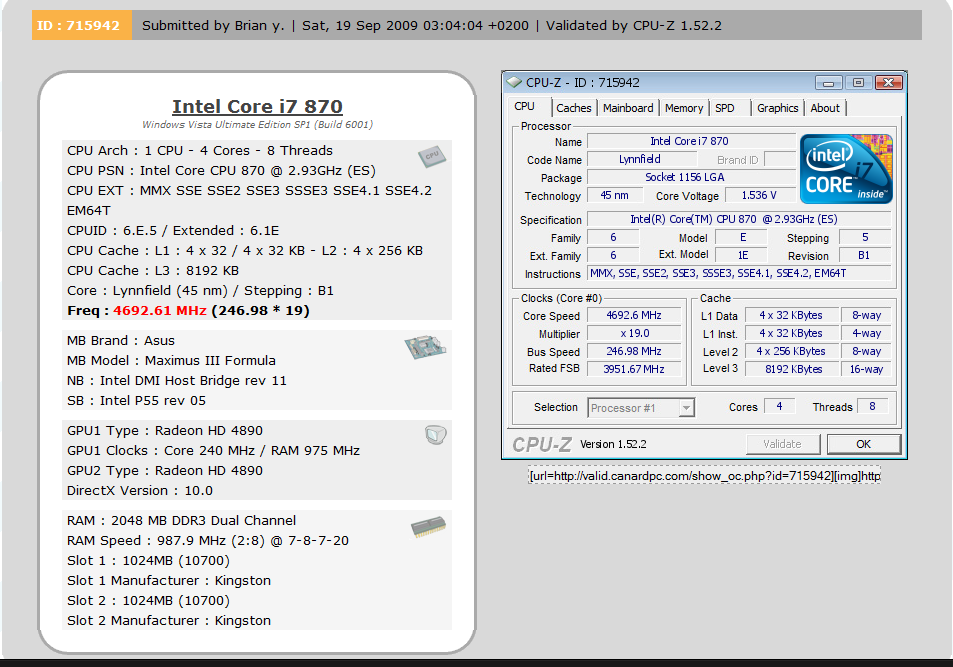This screenshot has width=953, height=667.
Task: Click the ID : 715942 orange badge
Action: click(81, 26)
